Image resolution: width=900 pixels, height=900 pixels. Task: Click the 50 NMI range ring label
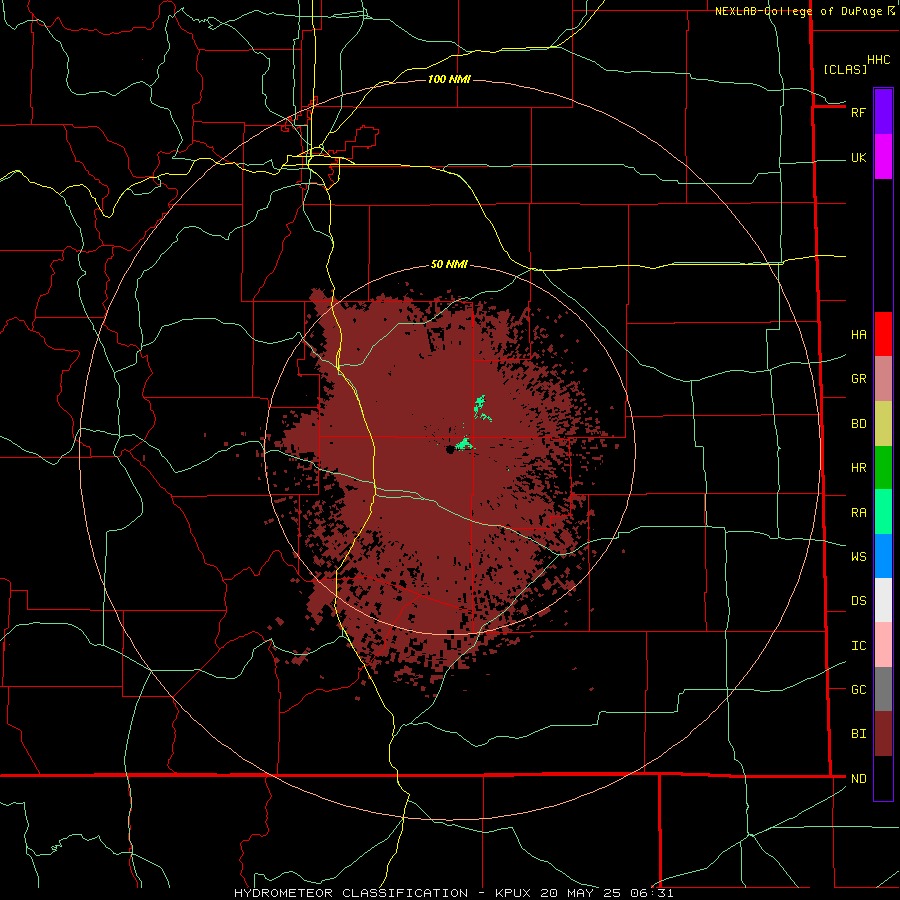(449, 264)
